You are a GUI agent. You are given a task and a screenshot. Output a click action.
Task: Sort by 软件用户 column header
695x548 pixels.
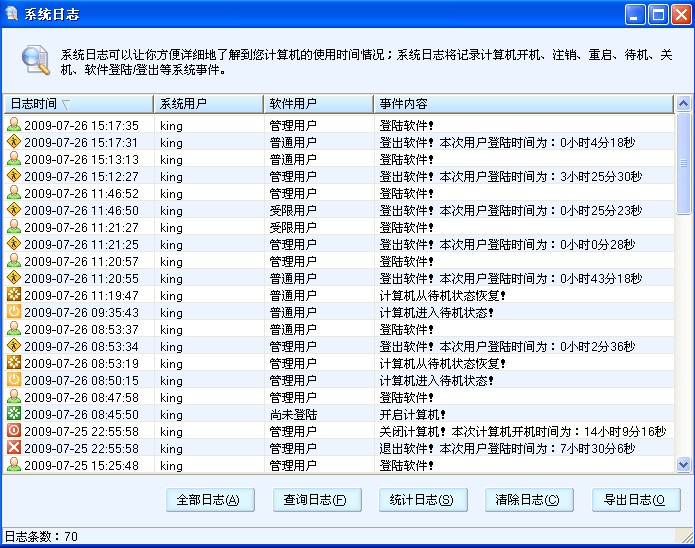click(318, 104)
